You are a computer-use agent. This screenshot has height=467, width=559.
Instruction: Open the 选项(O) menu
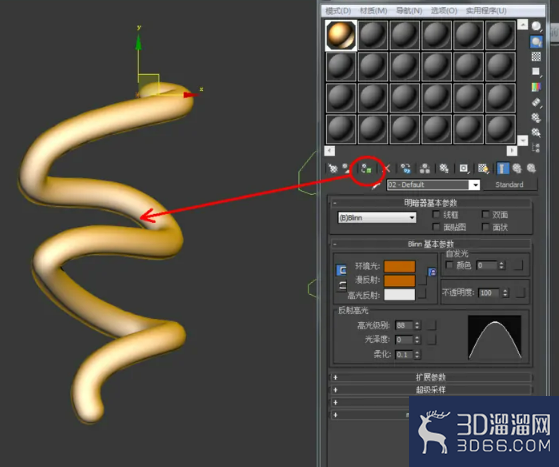pyautogui.click(x=444, y=11)
